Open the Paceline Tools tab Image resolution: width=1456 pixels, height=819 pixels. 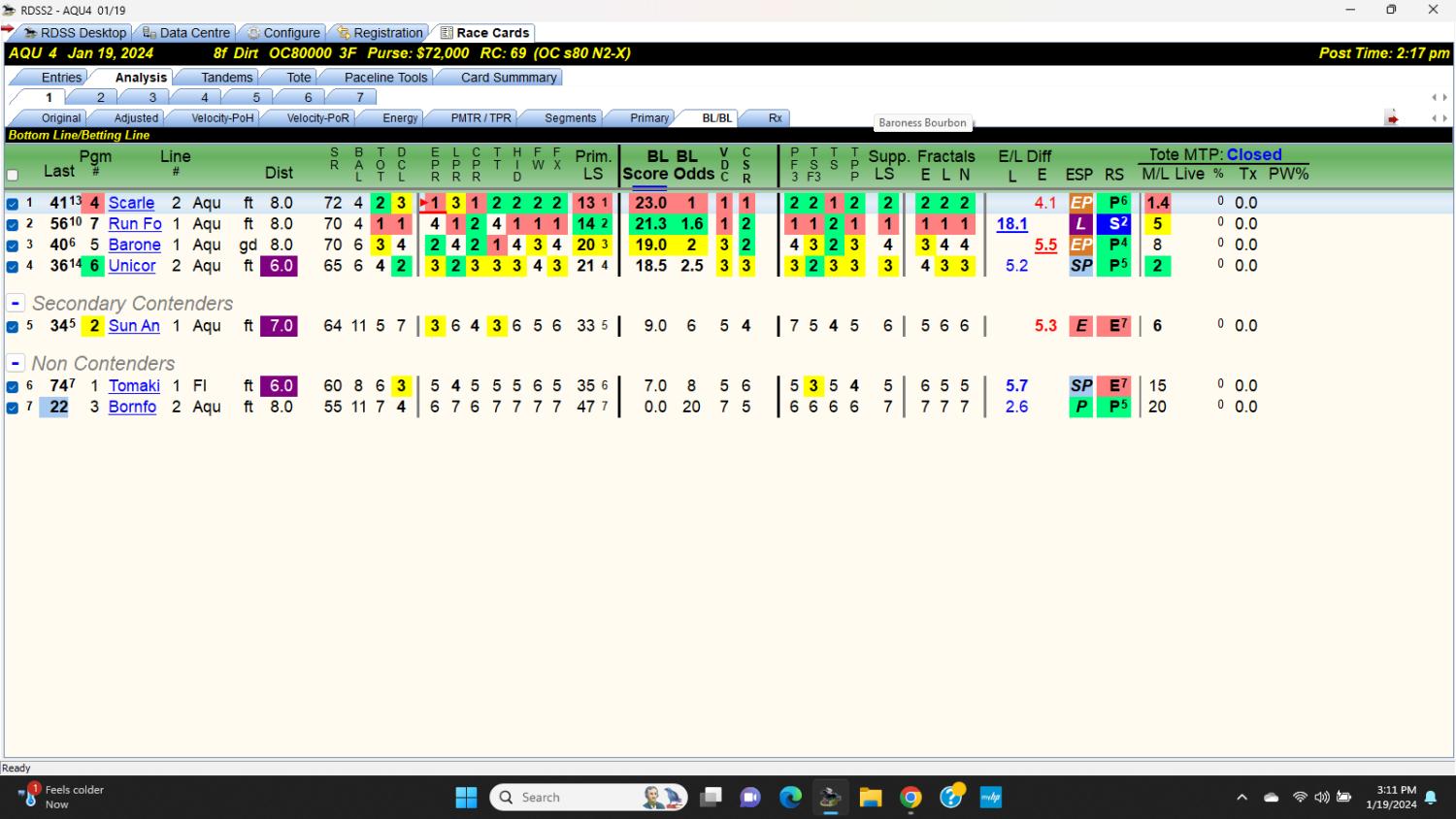pyautogui.click(x=385, y=78)
